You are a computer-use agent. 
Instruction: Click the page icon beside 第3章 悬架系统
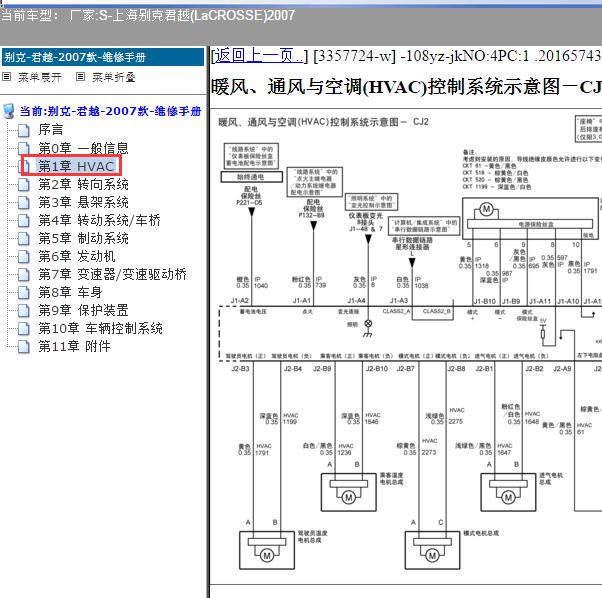[24, 203]
